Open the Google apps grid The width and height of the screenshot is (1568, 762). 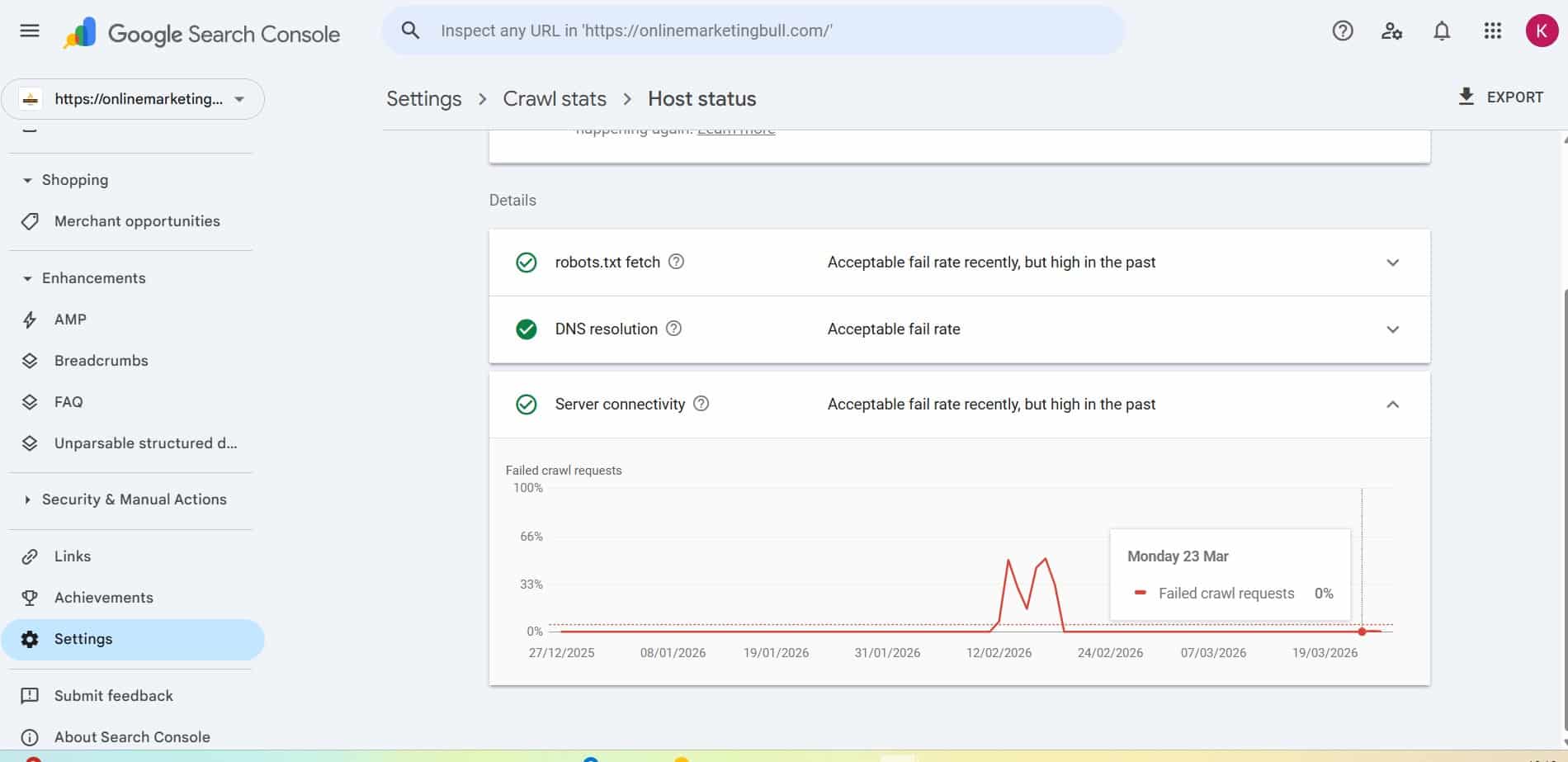point(1492,31)
